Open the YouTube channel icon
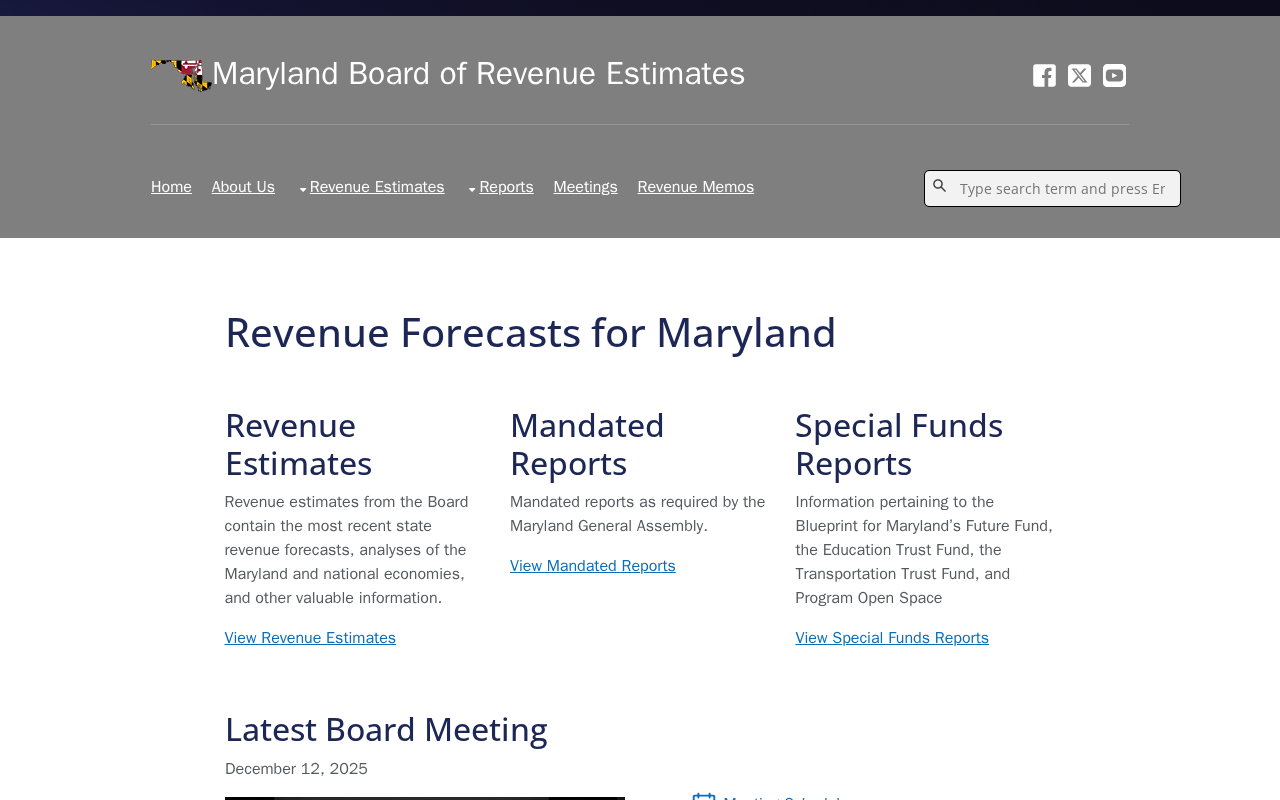 (x=1114, y=76)
